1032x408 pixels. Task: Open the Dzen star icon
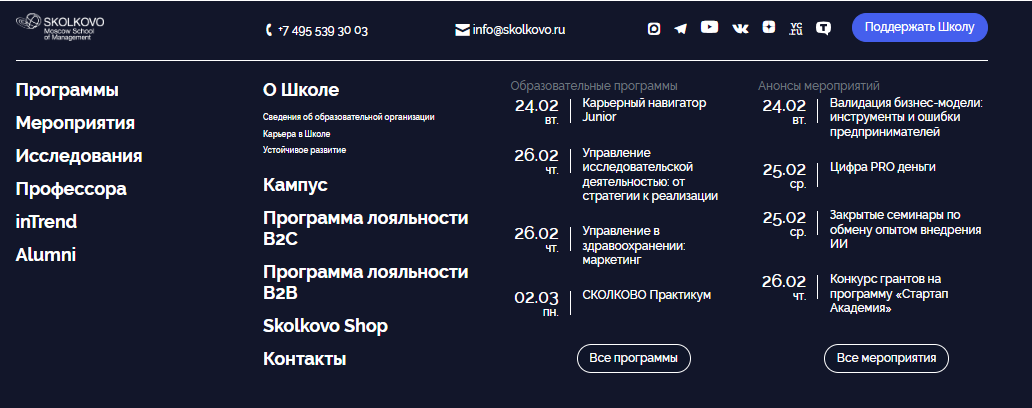(x=769, y=27)
